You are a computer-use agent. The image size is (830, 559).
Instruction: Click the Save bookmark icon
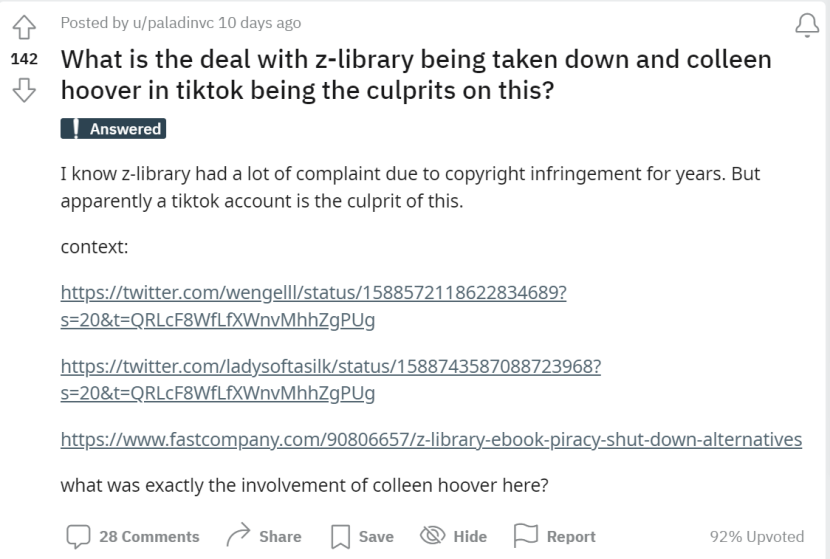340,536
